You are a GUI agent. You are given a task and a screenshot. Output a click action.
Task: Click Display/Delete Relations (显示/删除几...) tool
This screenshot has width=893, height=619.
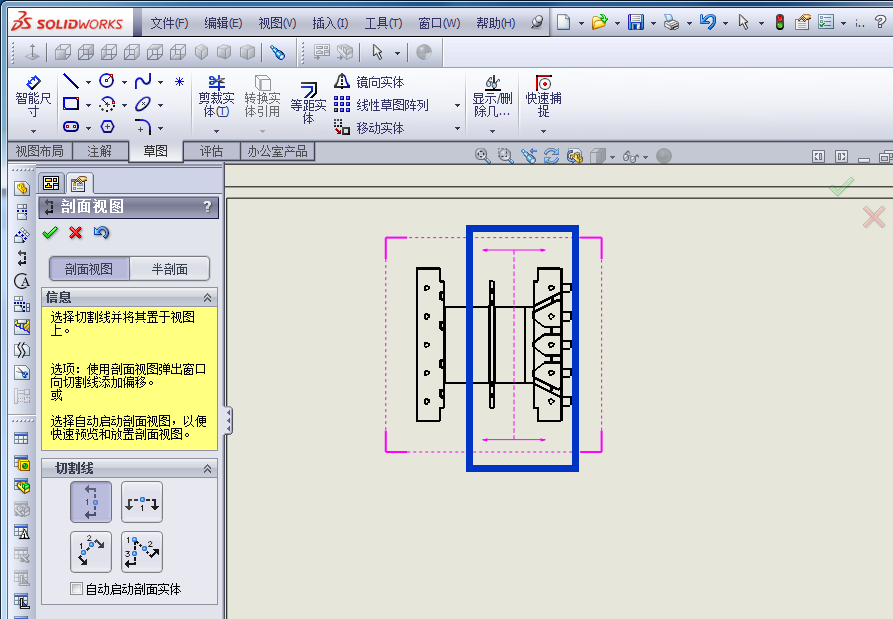point(493,96)
